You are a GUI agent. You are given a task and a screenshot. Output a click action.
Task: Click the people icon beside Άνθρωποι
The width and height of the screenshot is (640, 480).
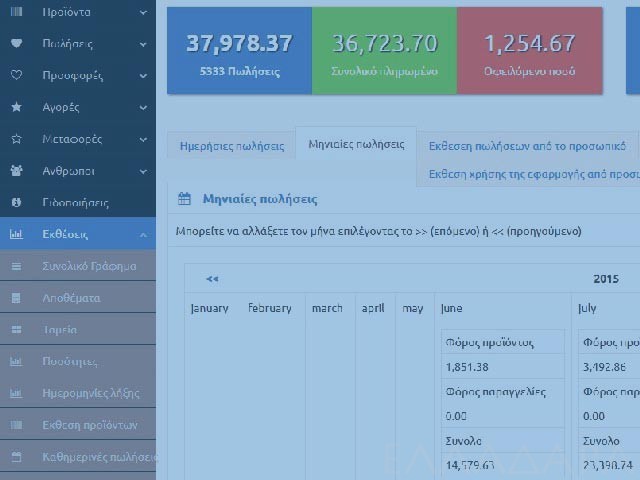[x=16, y=171]
